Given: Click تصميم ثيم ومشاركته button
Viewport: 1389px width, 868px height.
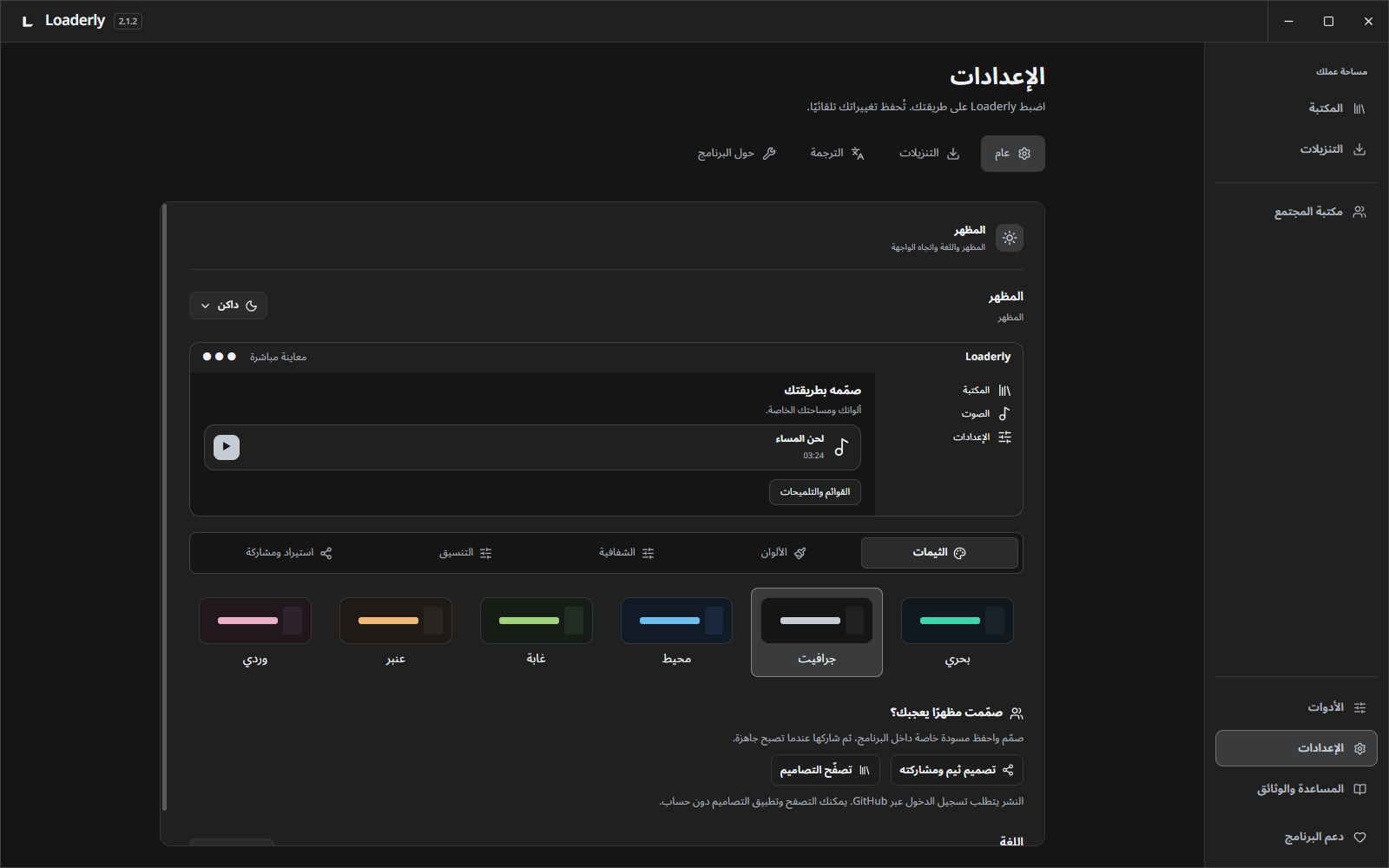Looking at the screenshot, I should coord(957,770).
